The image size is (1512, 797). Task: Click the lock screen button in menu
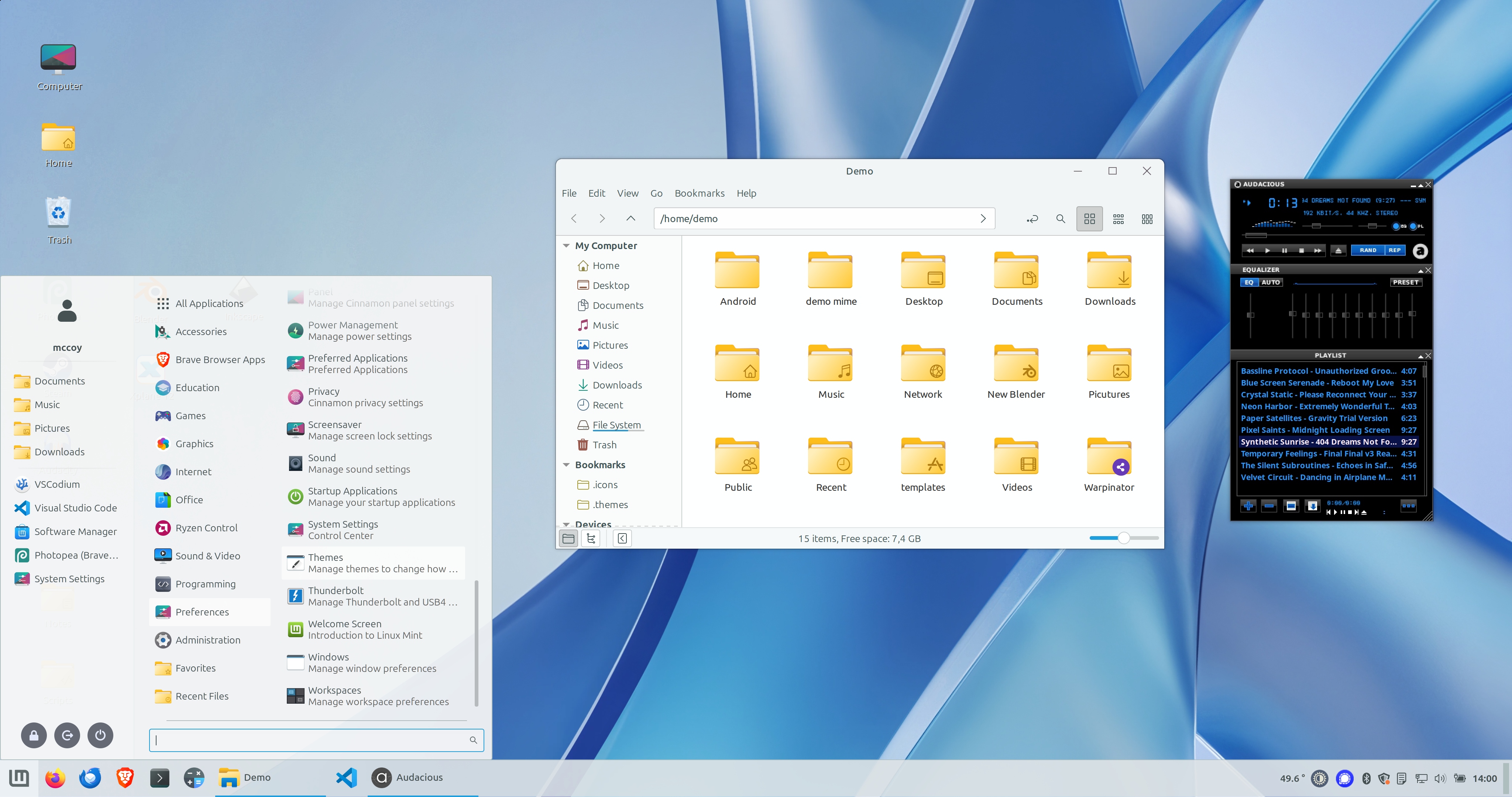pos(34,735)
